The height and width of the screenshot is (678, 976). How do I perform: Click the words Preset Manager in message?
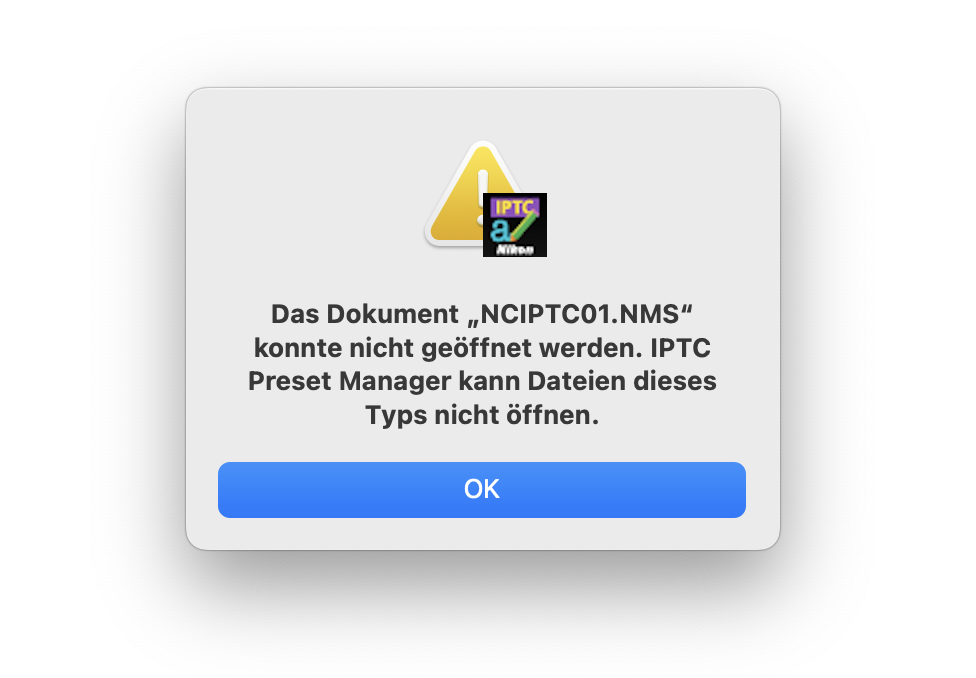pos(349,381)
